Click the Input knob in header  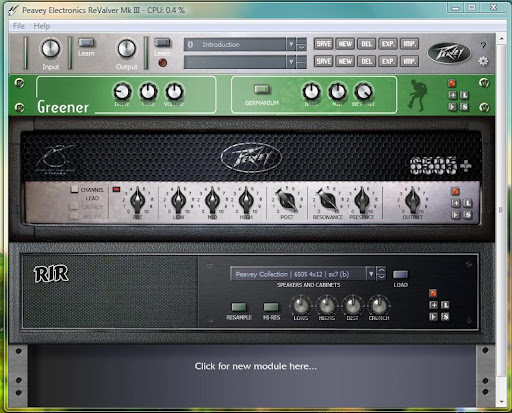[x=51, y=48]
